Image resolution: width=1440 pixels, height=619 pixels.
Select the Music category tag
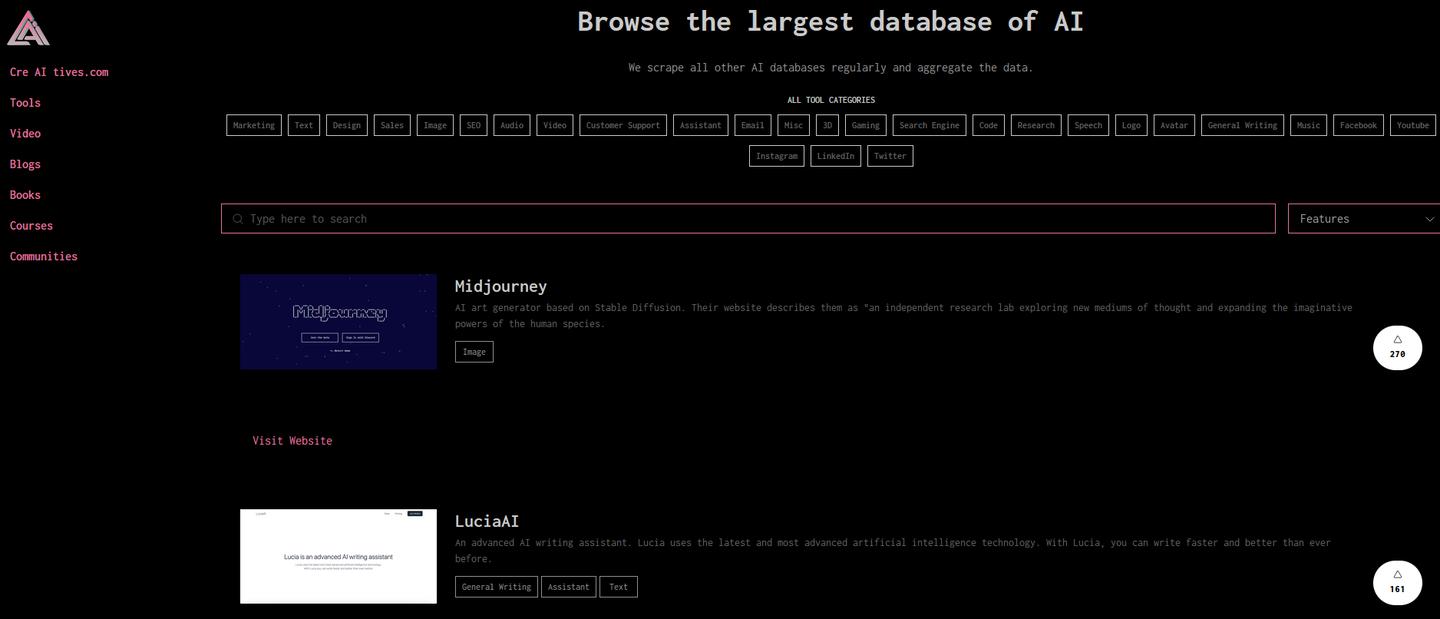pyautogui.click(x=1308, y=125)
